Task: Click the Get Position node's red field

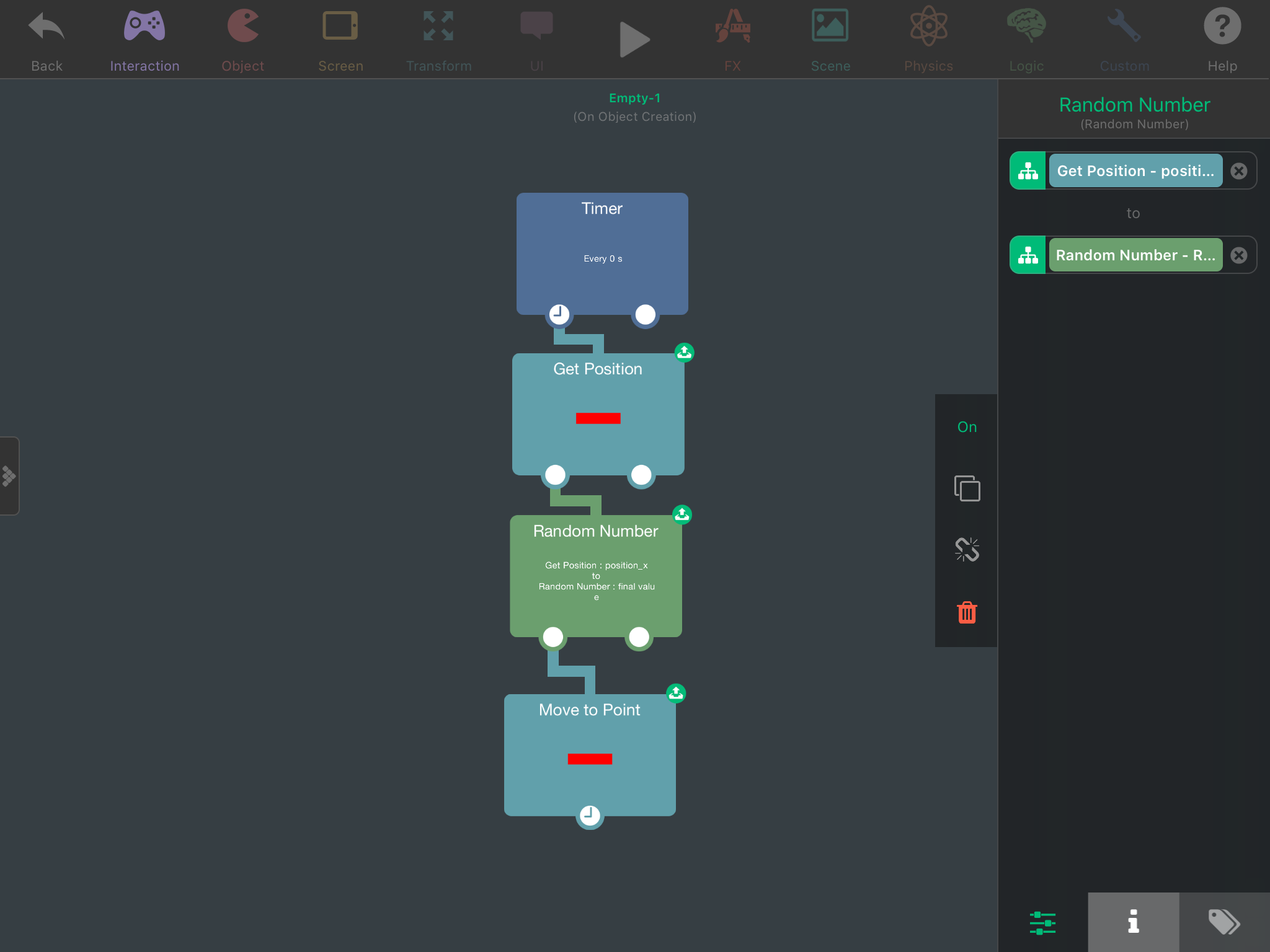Action: pos(598,418)
